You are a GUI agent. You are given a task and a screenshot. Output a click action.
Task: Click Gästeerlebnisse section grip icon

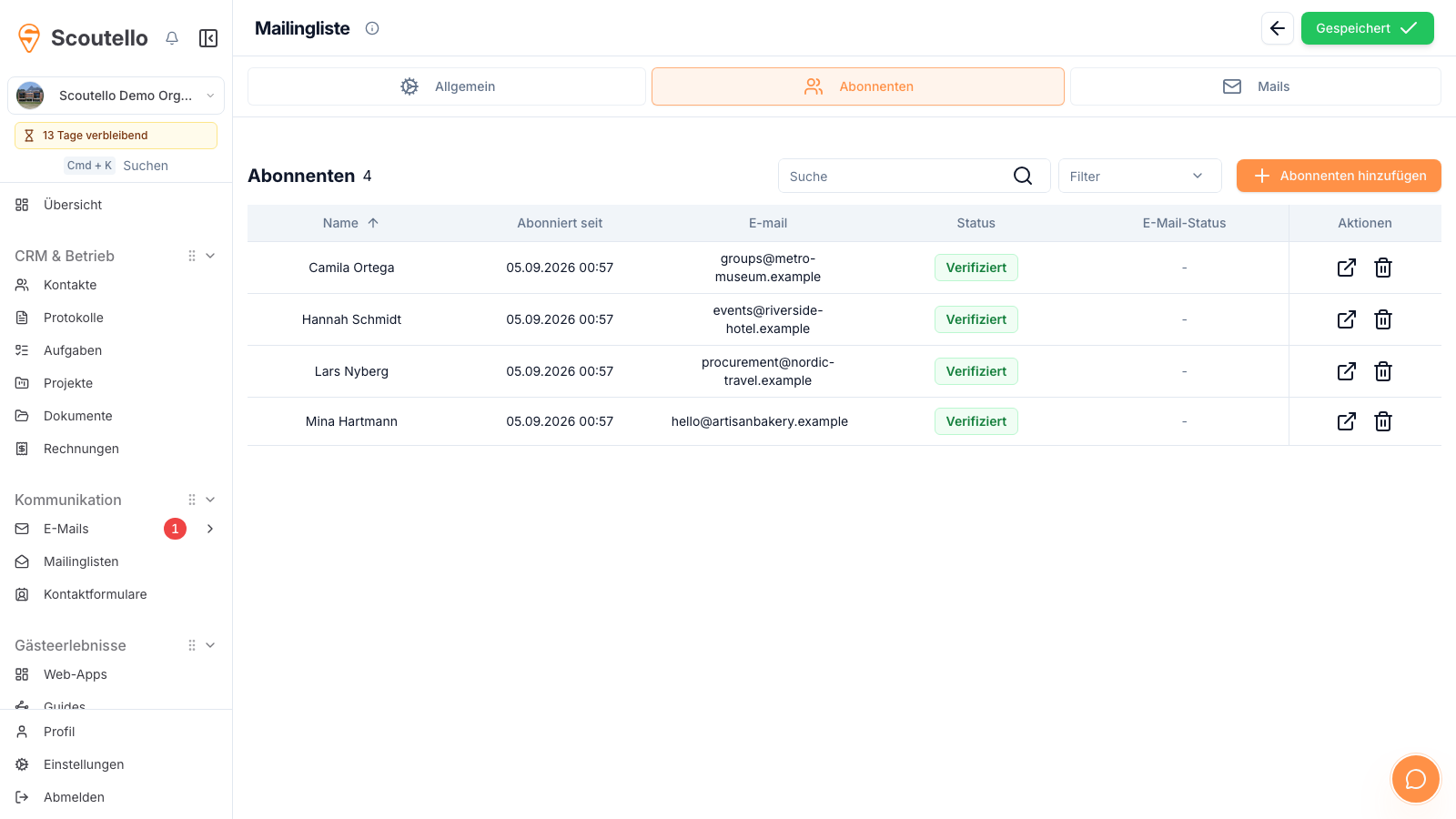[192, 645]
